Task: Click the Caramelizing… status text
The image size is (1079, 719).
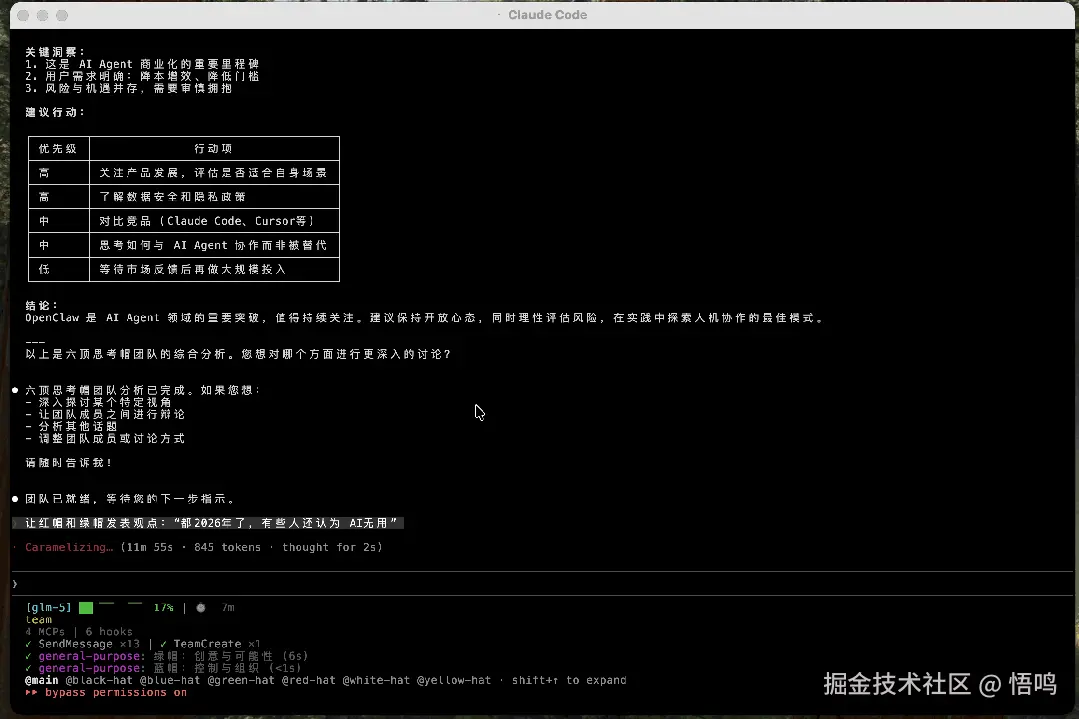Action: 69,547
